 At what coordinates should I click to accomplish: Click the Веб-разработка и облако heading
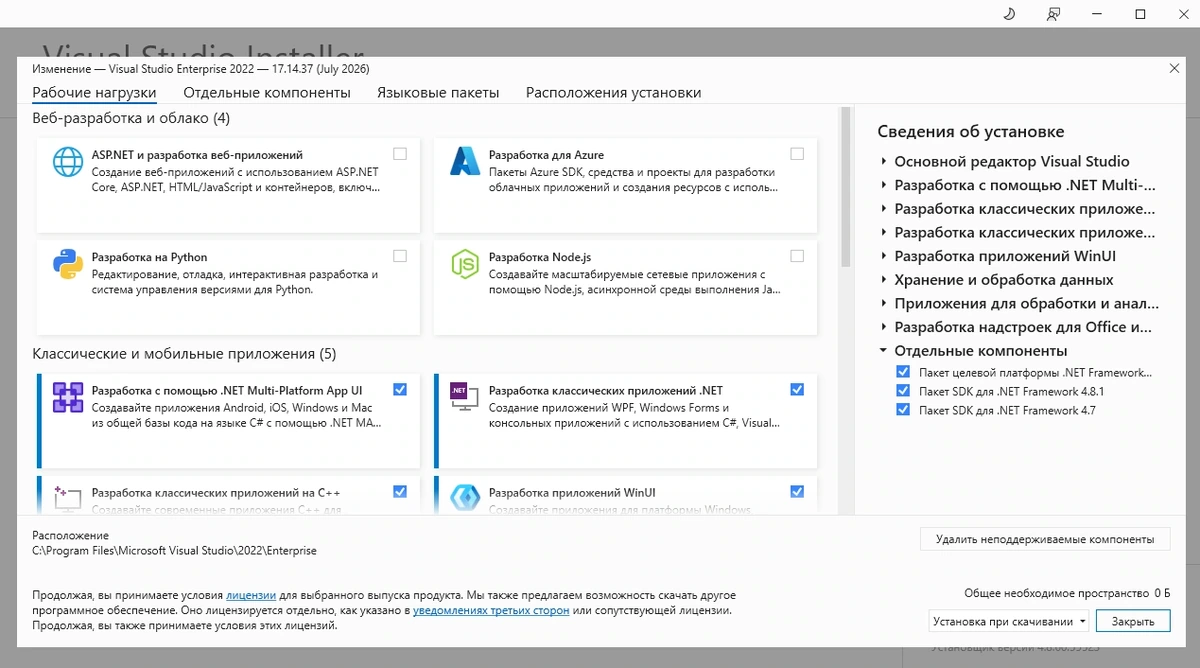[131, 118]
